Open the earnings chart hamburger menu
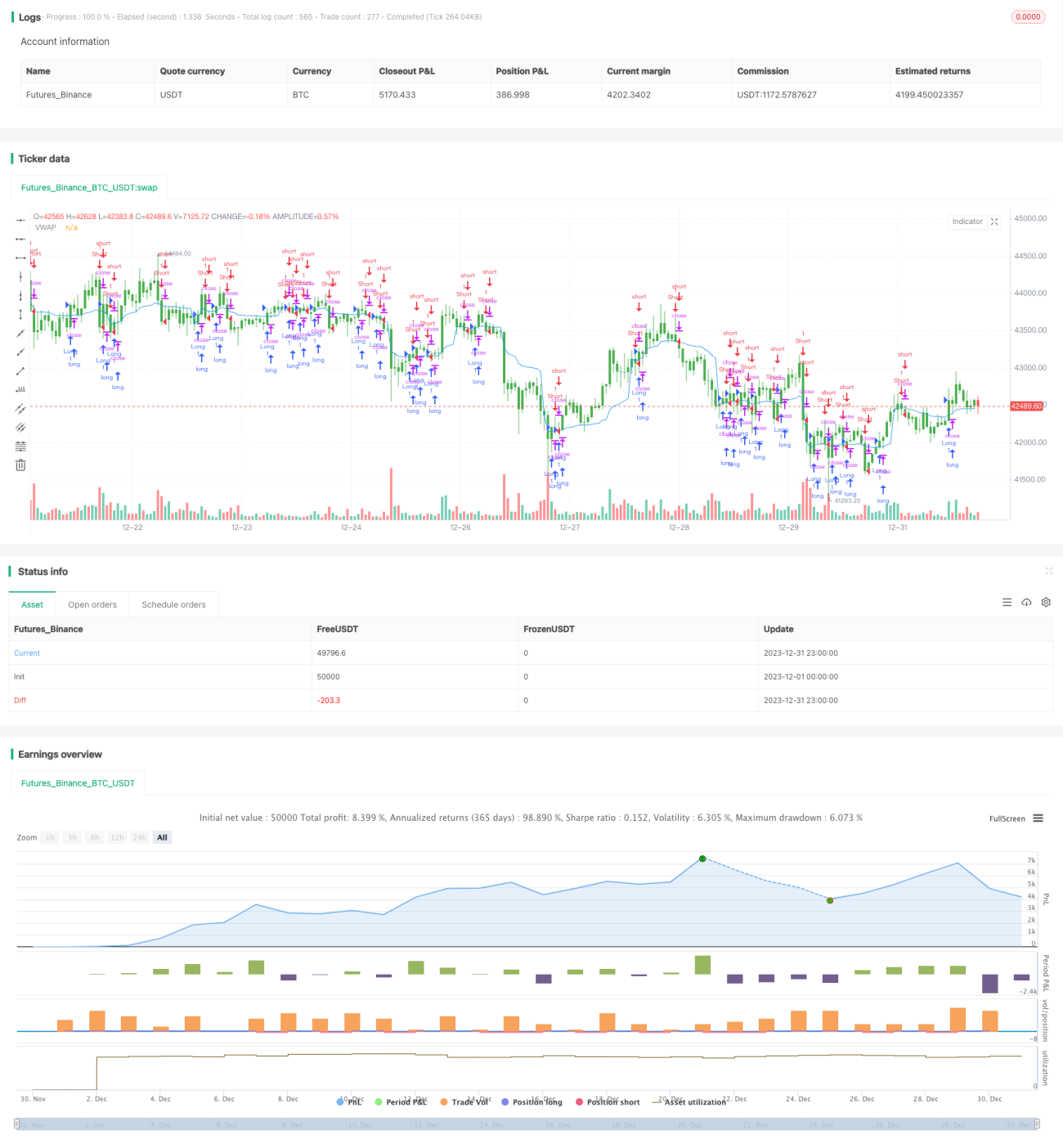This screenshot has height=1148, width=1063. 1038,818
